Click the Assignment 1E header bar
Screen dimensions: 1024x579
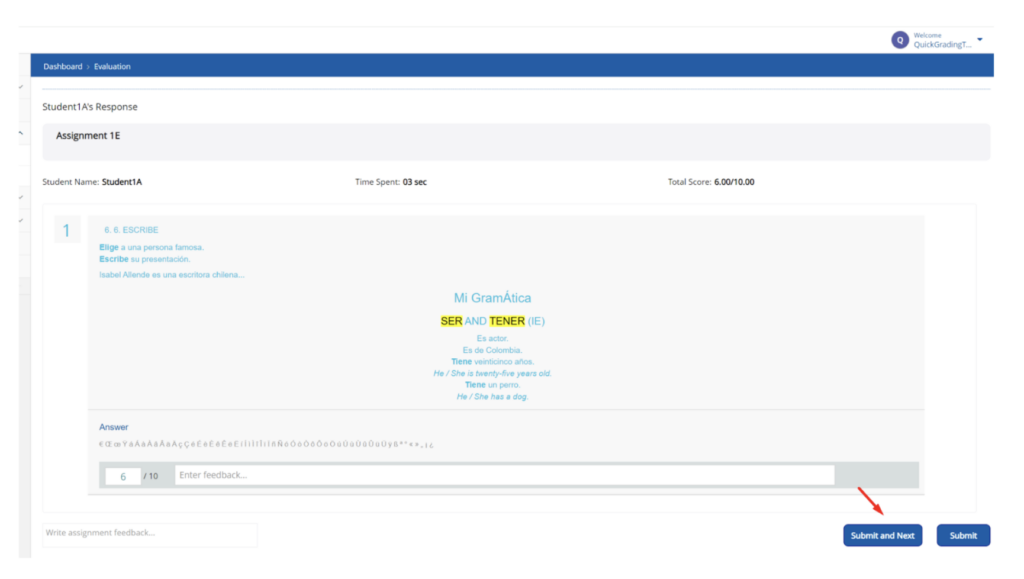click(516, 141)
